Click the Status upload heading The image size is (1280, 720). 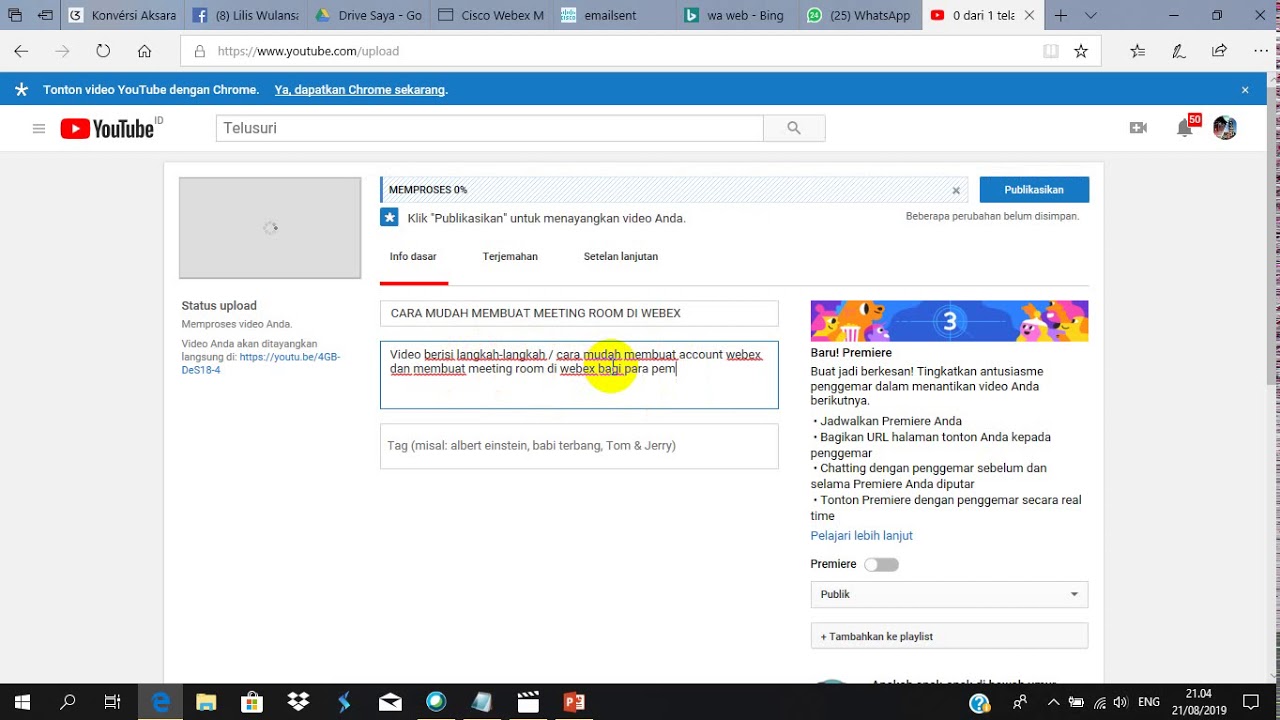click(219, 306)
